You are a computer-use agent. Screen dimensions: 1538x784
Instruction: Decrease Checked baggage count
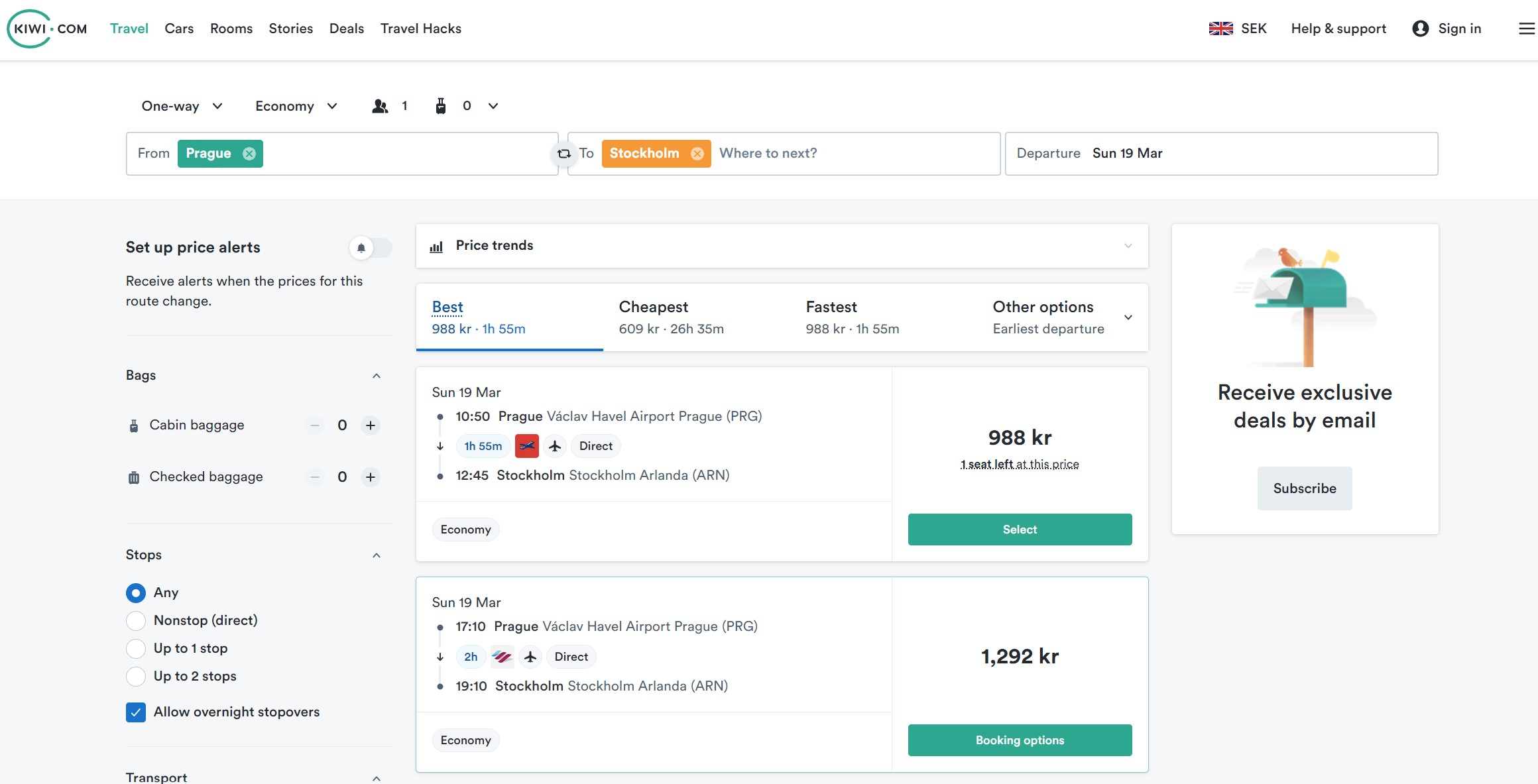(x=315, y=477)
